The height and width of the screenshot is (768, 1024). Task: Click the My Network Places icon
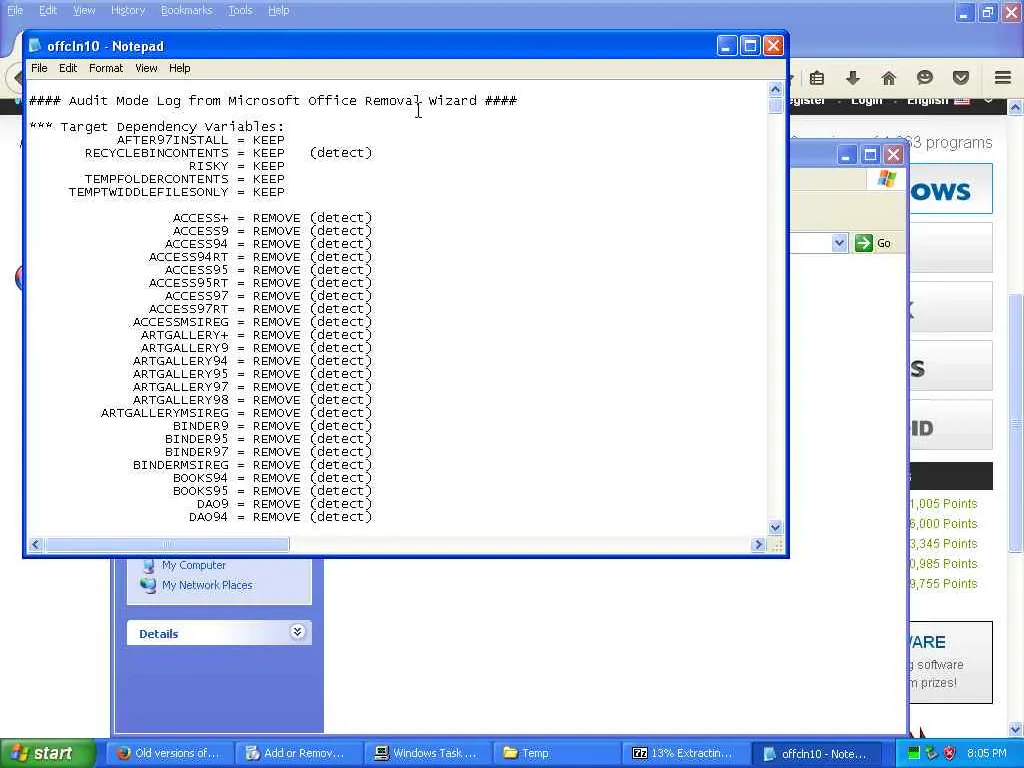pos(148,585)
